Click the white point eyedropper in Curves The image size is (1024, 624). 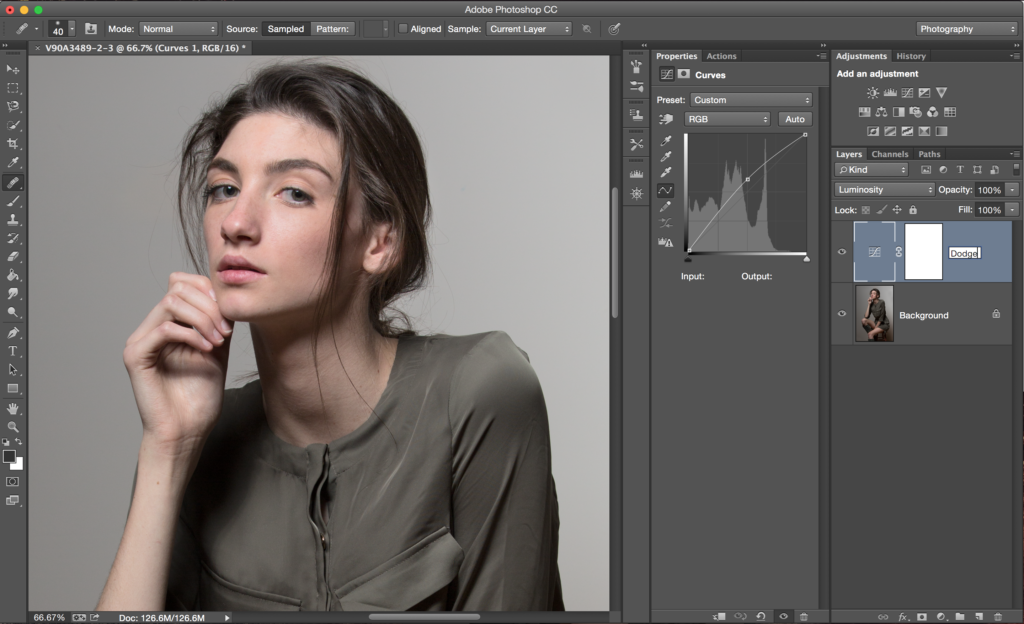click(665, 173)
